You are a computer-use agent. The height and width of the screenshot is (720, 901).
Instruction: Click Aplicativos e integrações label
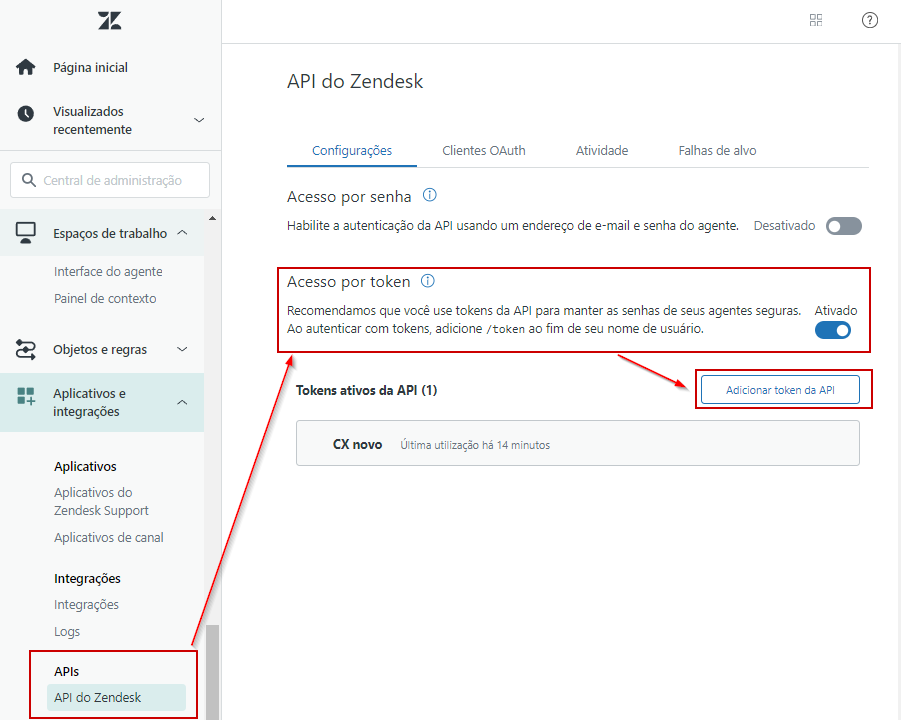pos(89,402)
